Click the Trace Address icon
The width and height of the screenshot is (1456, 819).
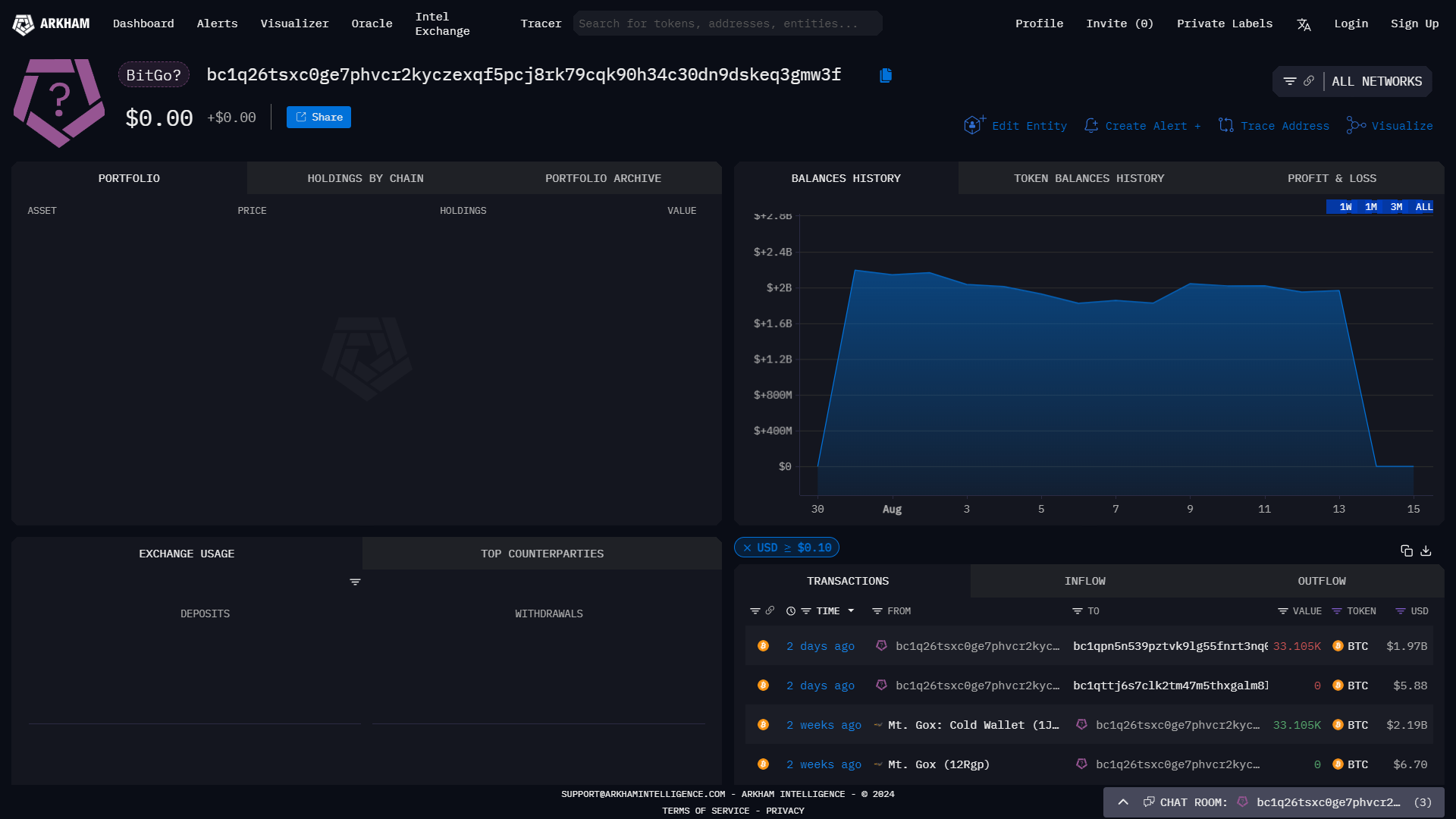pyautogui.click(x=1225, y=125)
